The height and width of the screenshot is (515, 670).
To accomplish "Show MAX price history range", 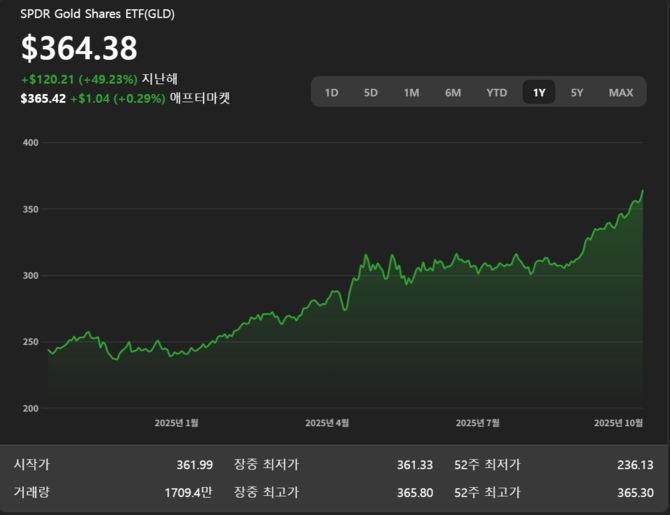I will 621,93.
